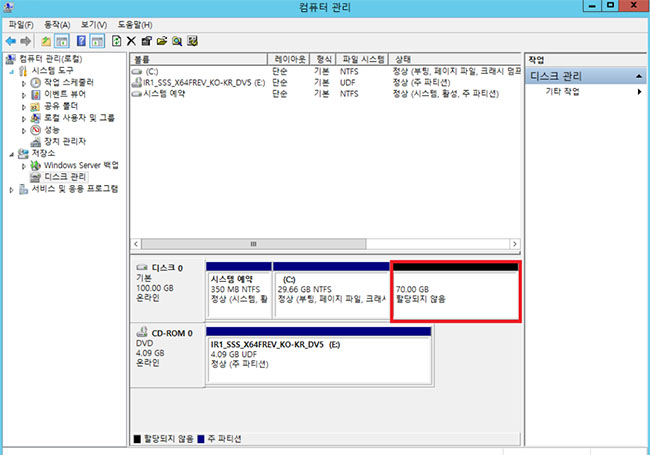
Task: Select 성능 tree item
Action: pos(52,130)
